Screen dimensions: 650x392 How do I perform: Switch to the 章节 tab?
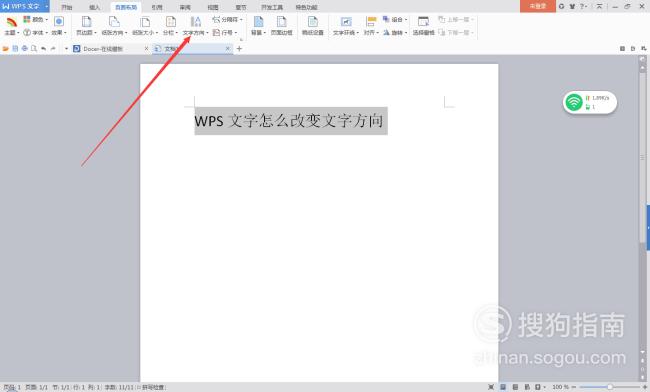[241, 7]
